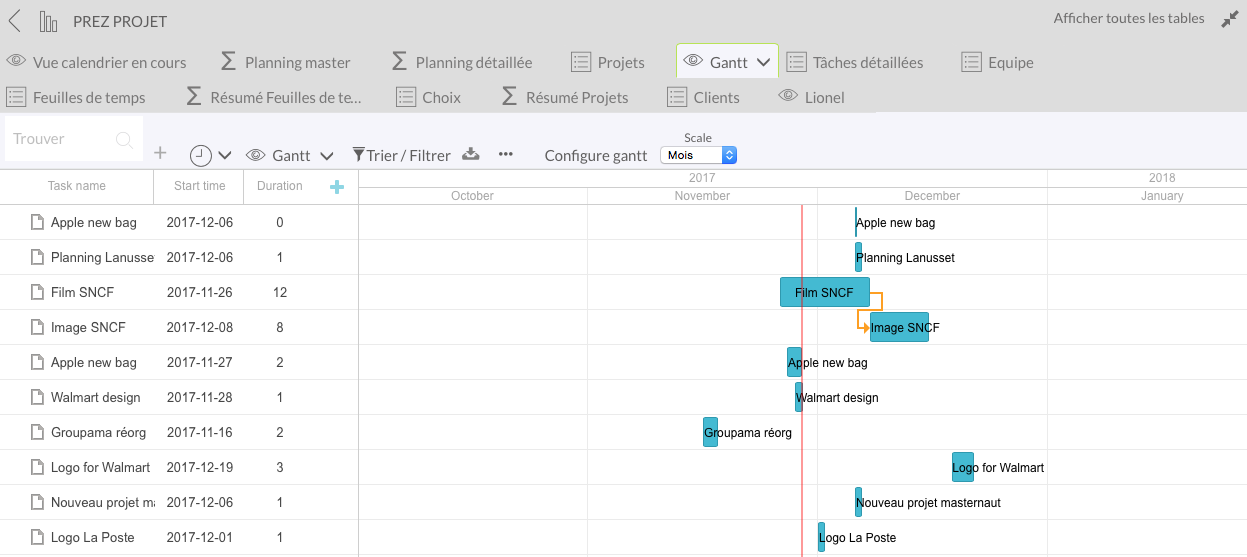Click the December month header
1247x557 pixels.
932,196
